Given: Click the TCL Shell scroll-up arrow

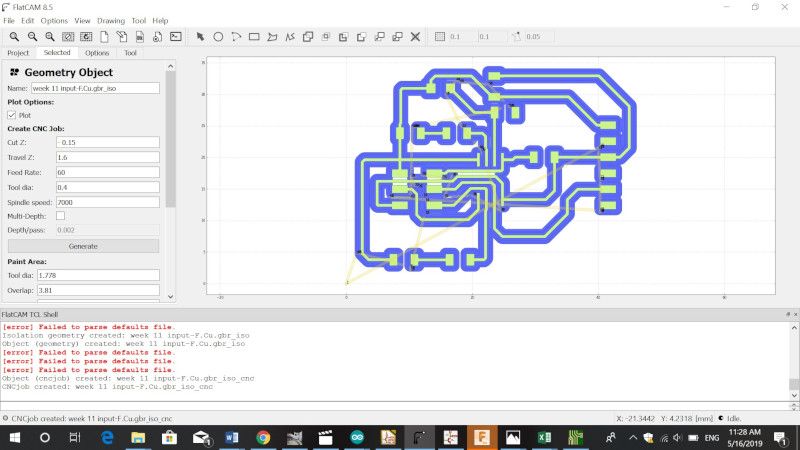Looking at the screenshot, I should (794, 328).
